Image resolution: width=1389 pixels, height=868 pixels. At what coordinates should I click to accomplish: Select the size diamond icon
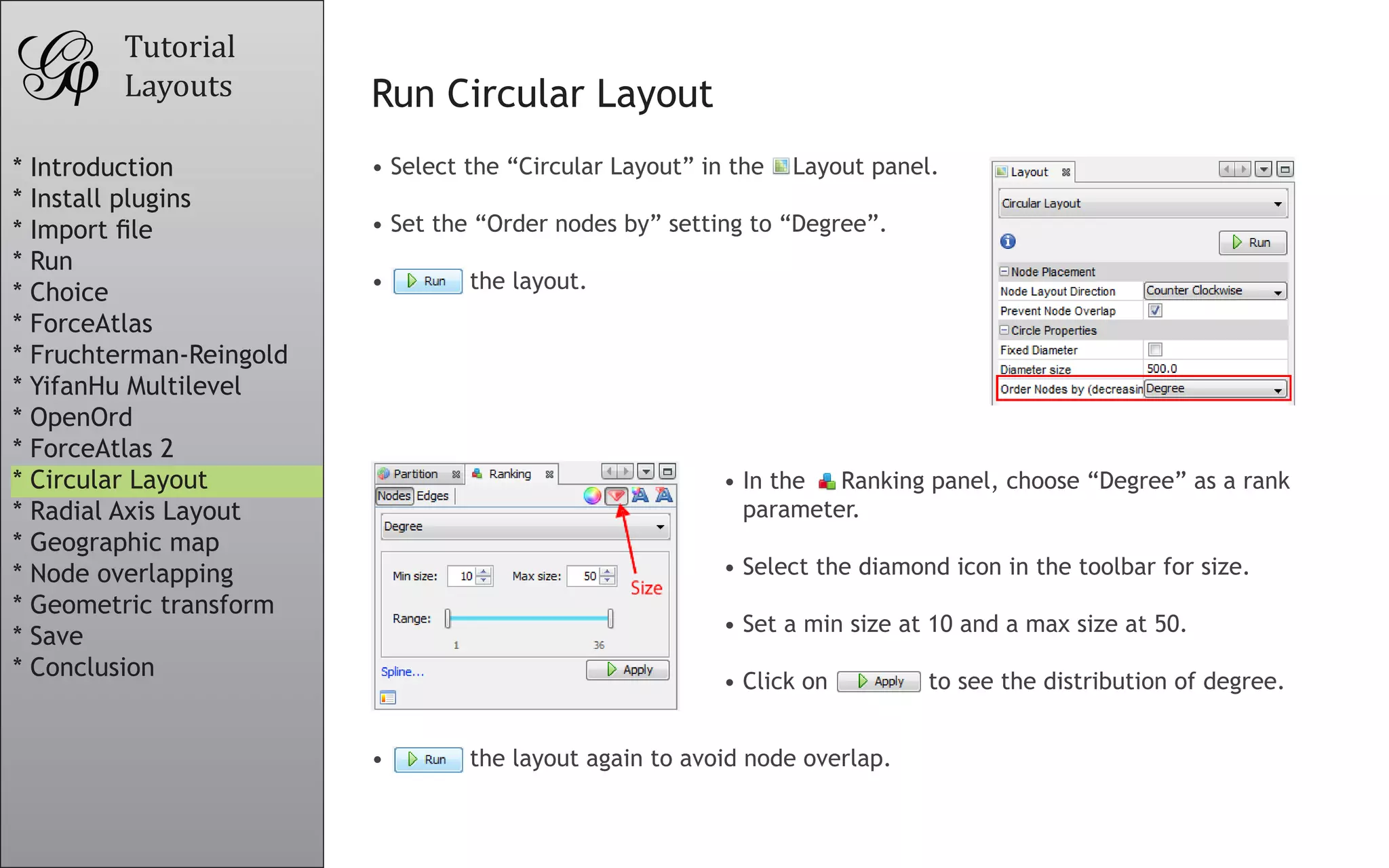[x=616, y=496]
